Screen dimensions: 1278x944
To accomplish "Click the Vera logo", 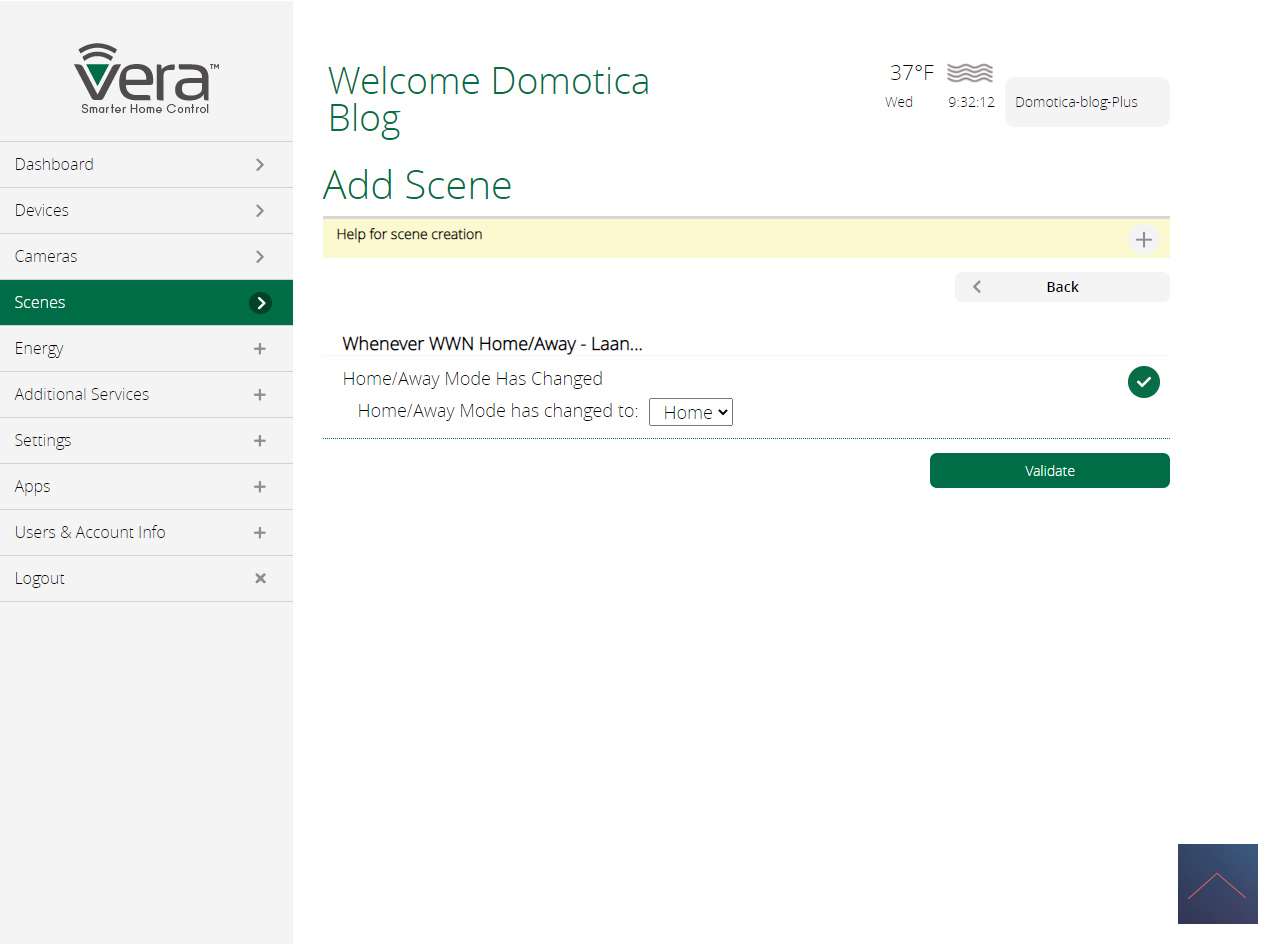I will tap(146, 79).
